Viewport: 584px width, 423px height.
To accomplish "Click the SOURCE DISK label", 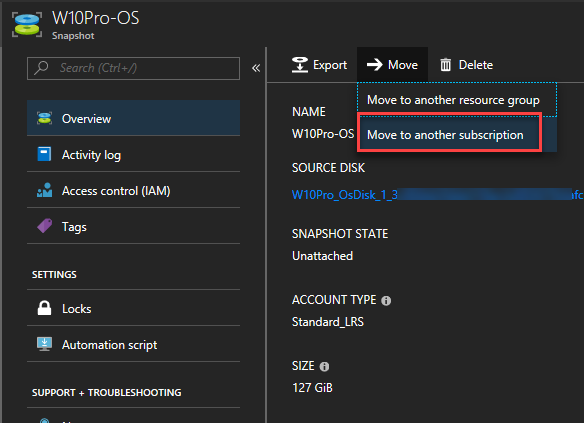I will pyautogui.click(x=328, y=168).
